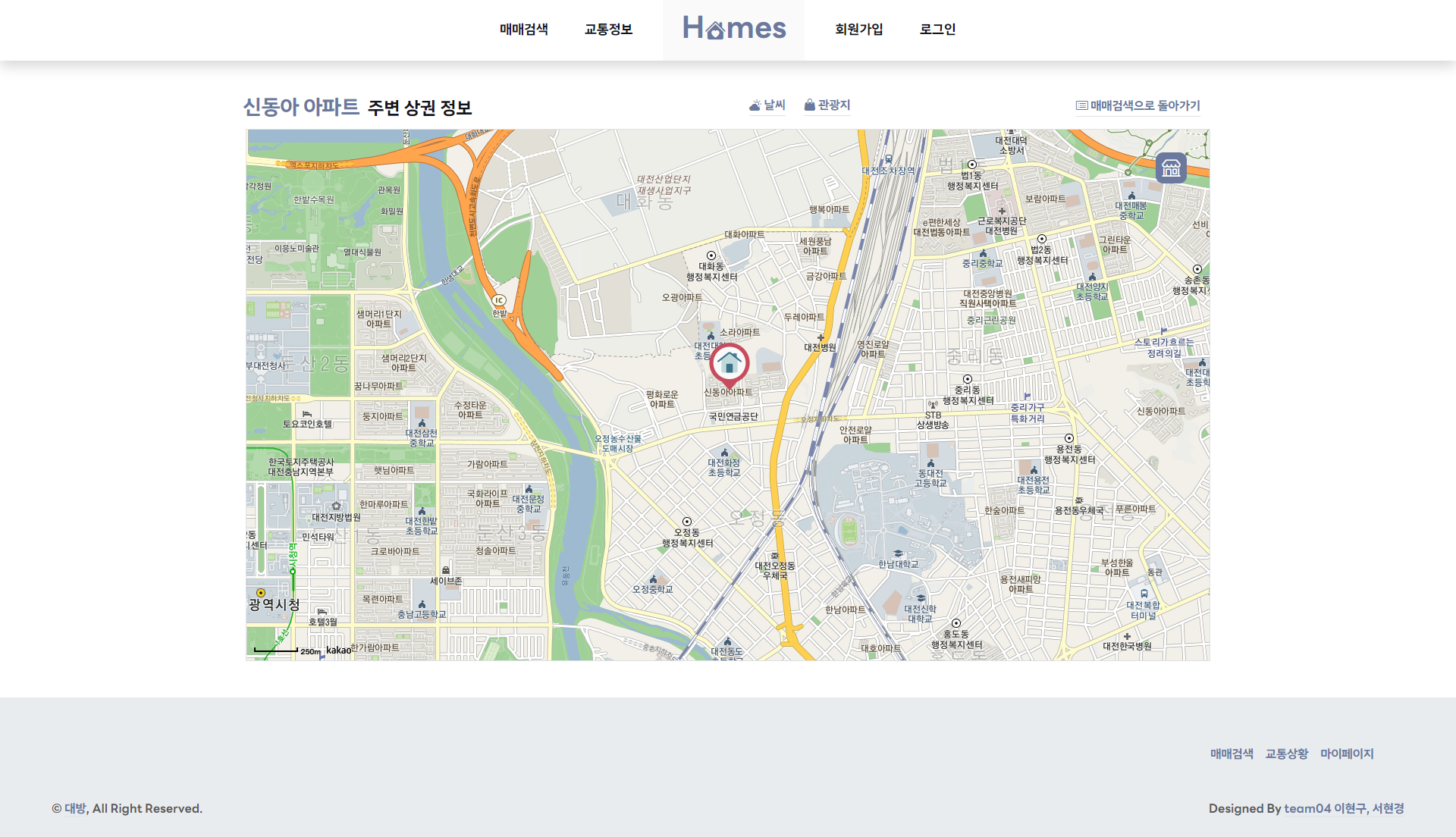Click footer 마이페이지 link

(1347, 754)
